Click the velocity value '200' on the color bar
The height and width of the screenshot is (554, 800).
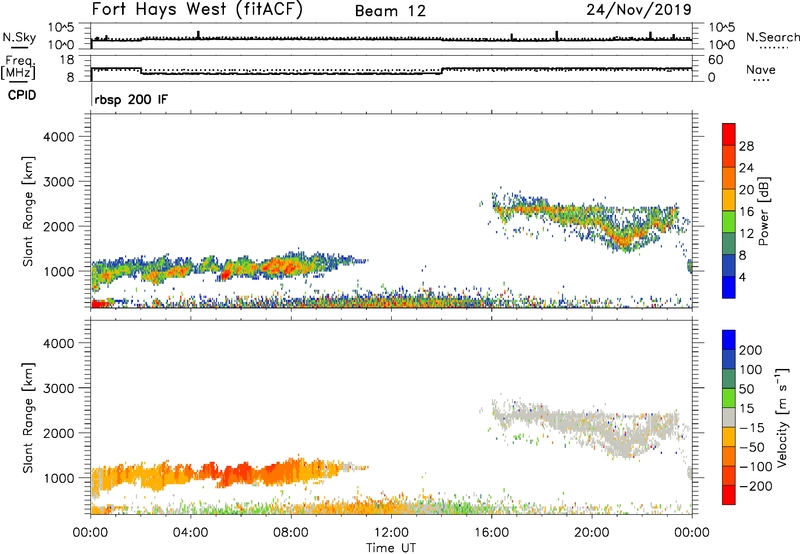751,350
